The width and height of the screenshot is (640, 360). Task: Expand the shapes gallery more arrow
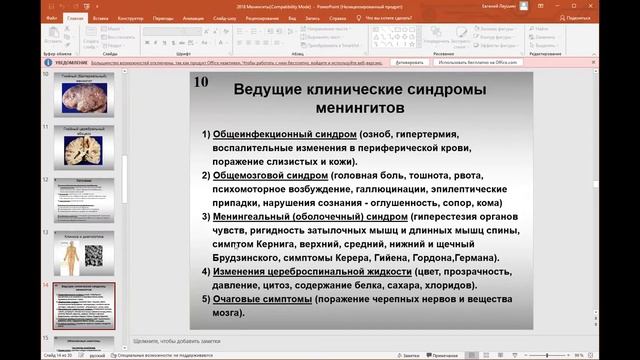point(419,45)
